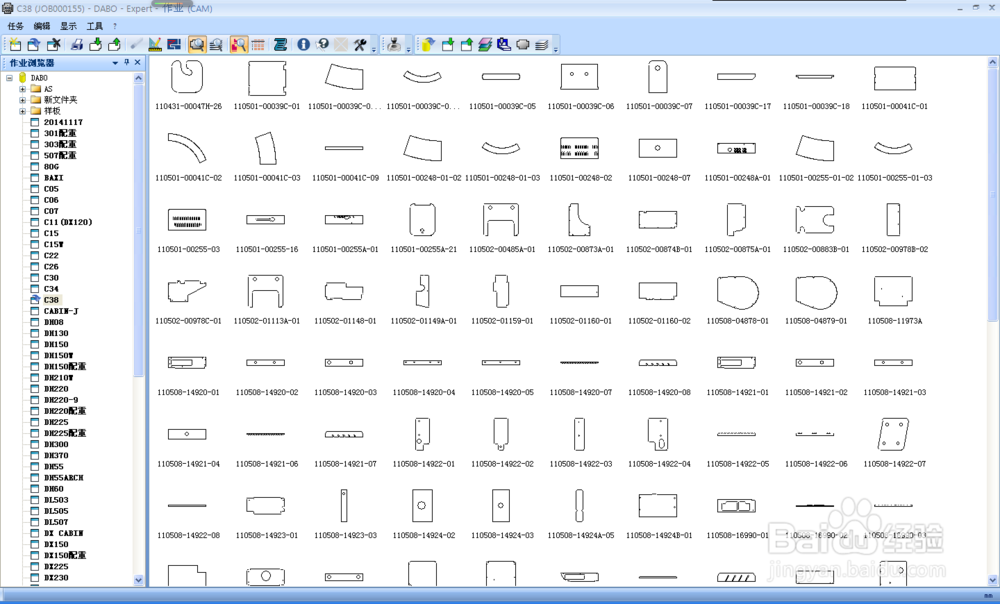The image size is (1000, 604).
Task: Open the ? help menu
Action: pos(115,26)
